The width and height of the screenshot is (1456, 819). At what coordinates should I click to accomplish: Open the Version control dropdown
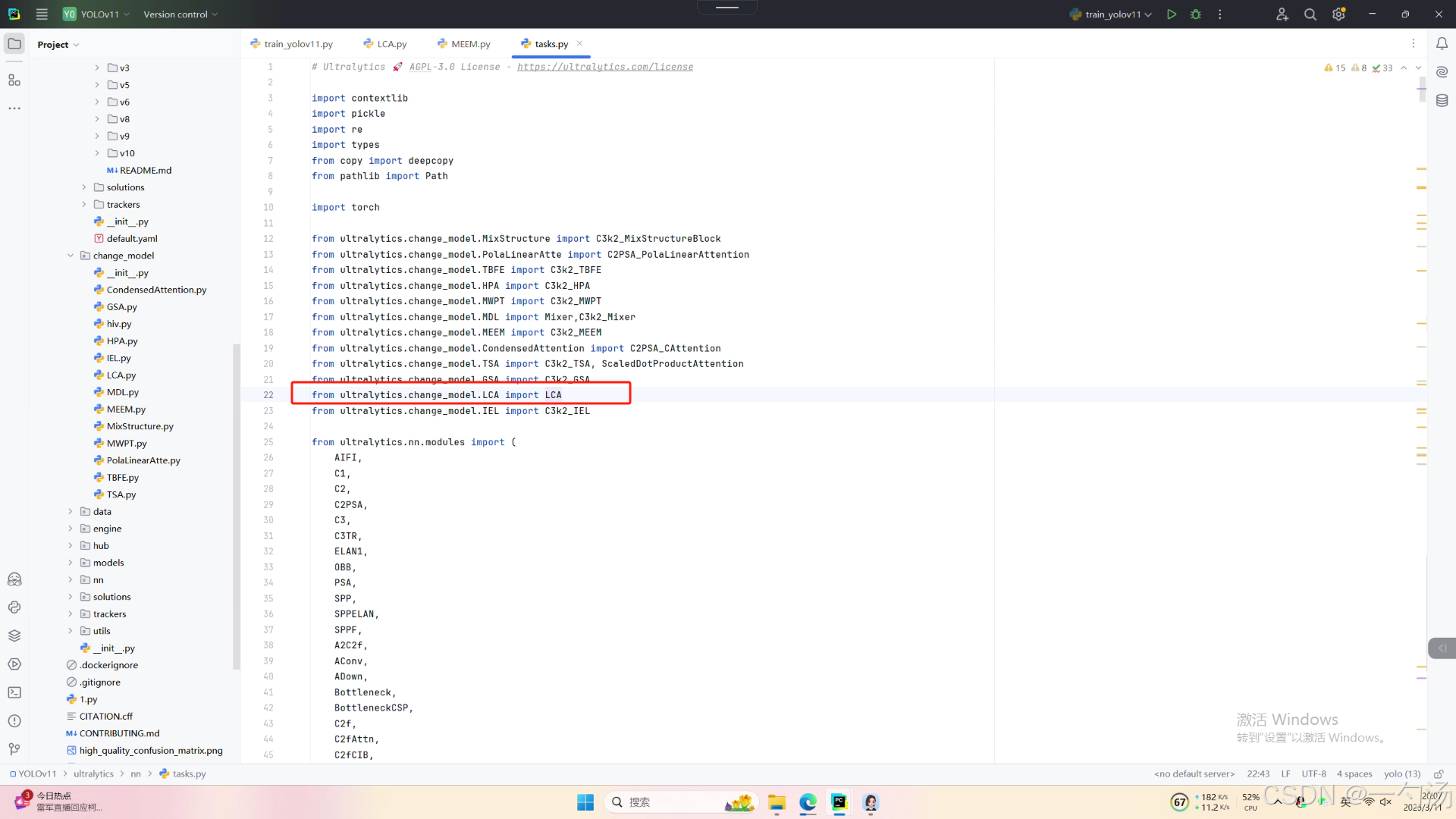[180, 14]
